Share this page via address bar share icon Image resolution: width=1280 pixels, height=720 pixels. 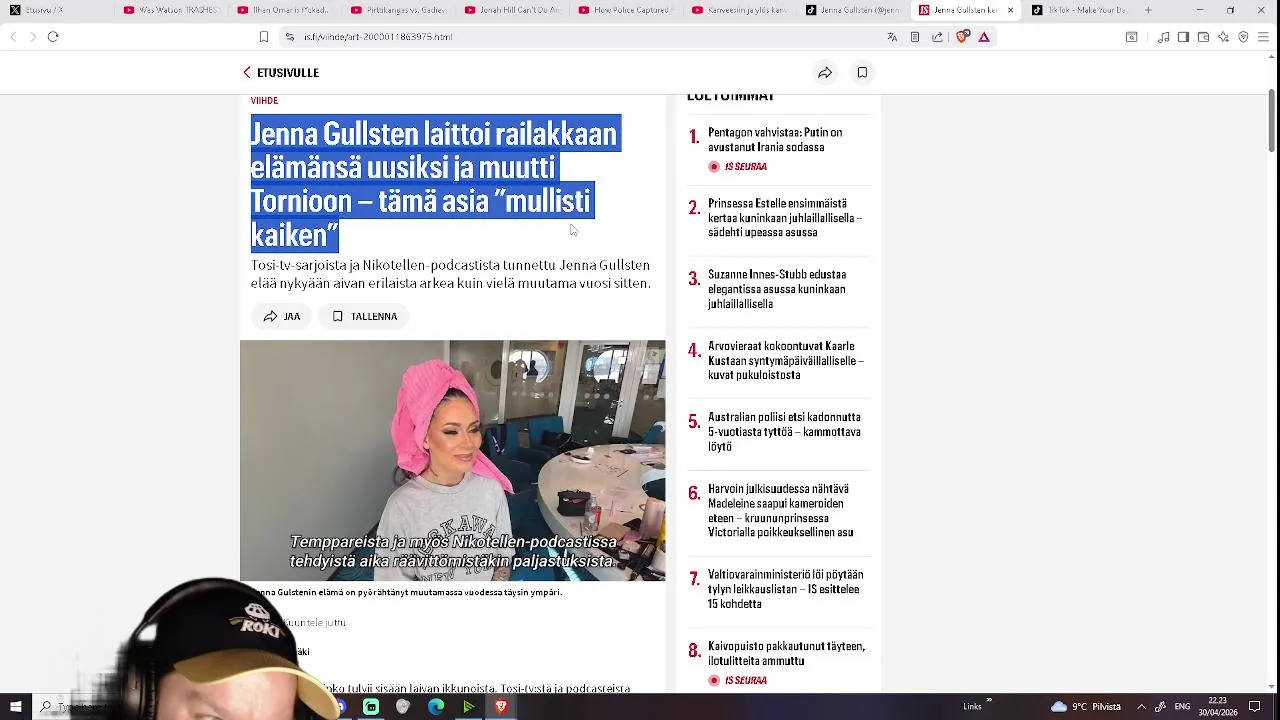tap(937, 37)
